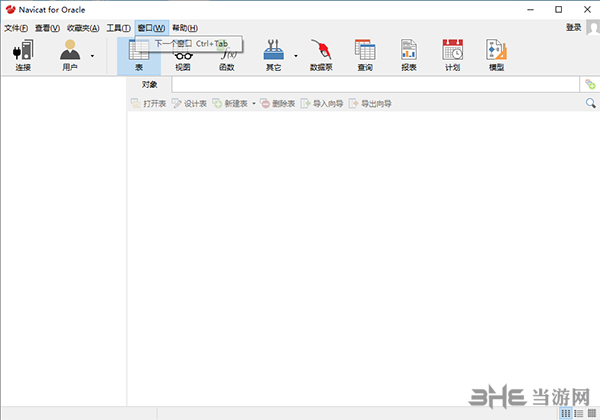Expand the New Table (新建表) dropdown arrow

[x=254, y=104]
